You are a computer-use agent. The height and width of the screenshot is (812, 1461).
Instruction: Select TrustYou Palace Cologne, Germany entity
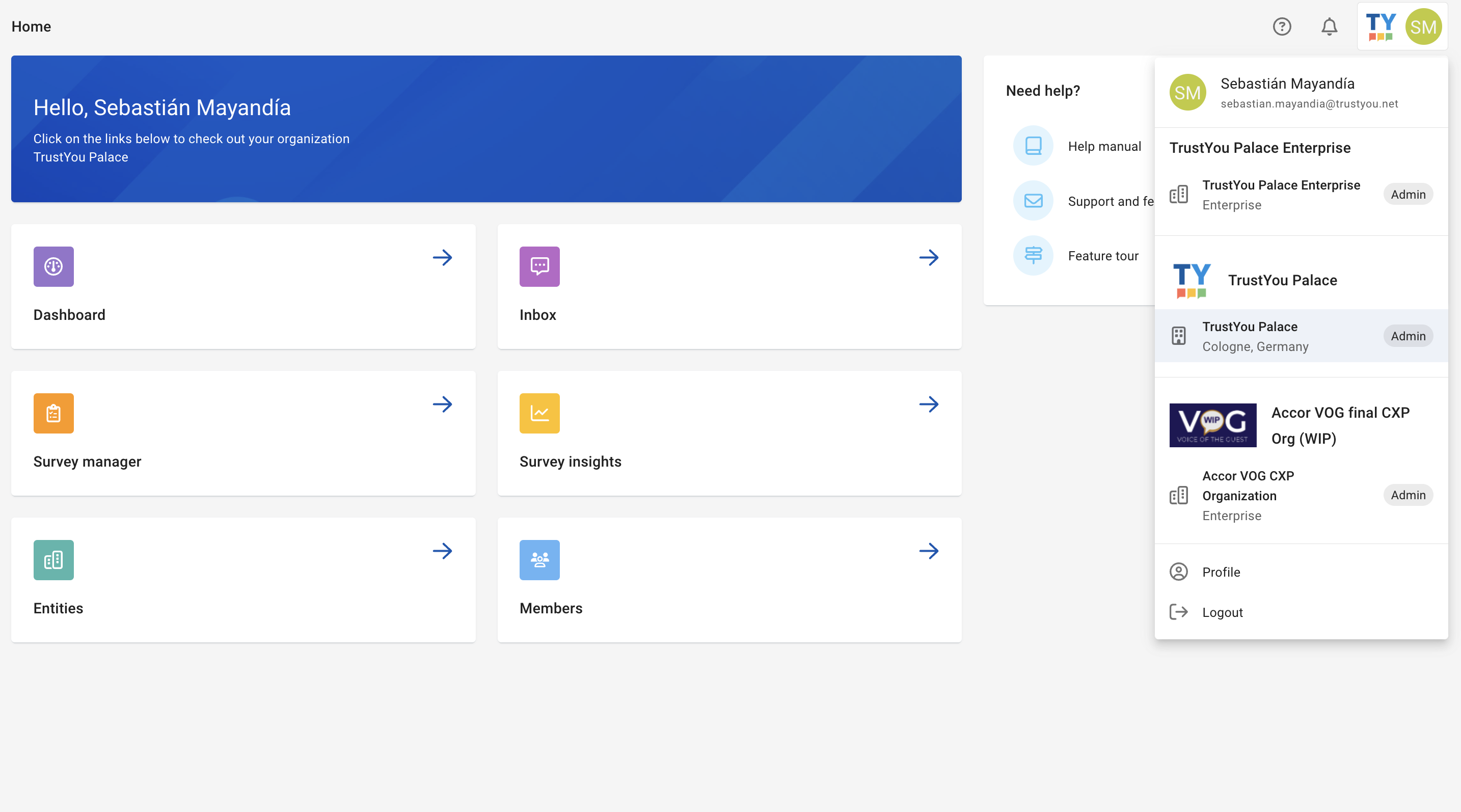tap(1301, 336)
